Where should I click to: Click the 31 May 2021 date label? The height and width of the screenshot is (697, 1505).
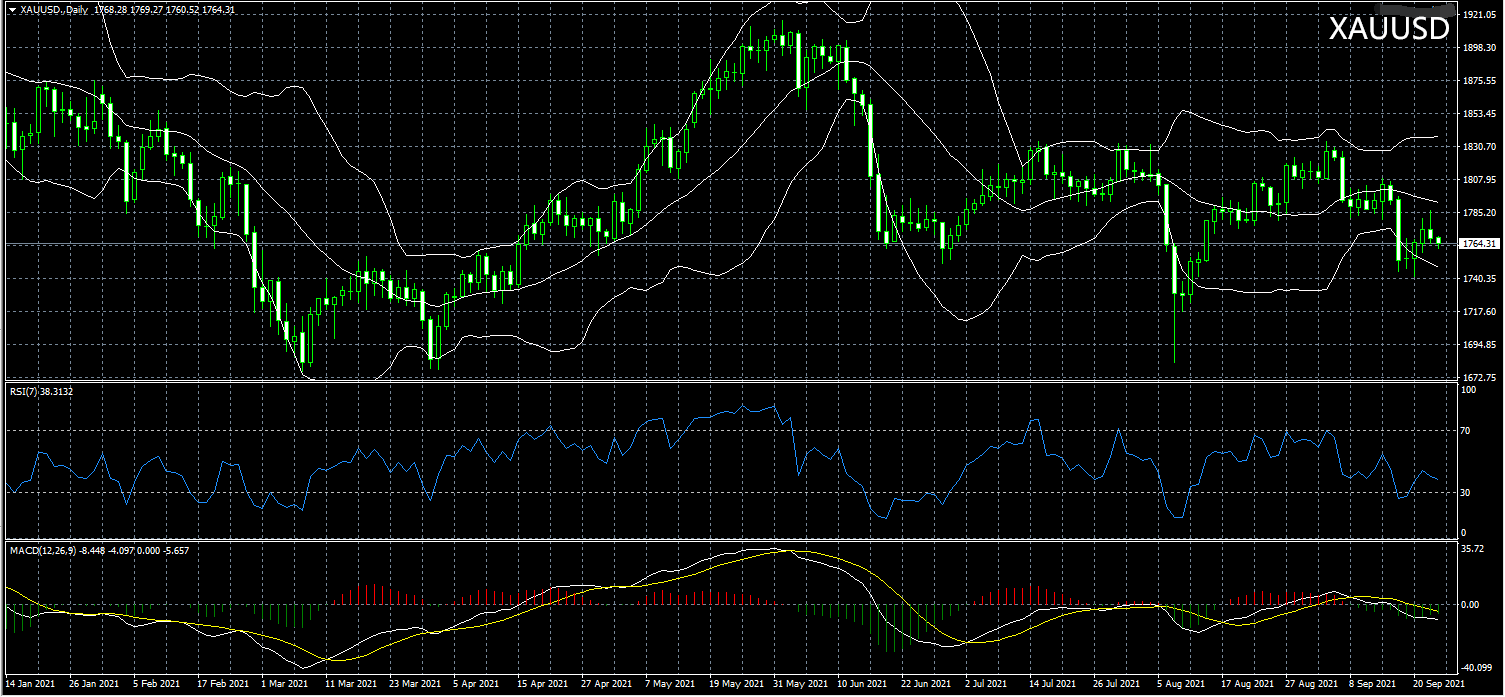[x=801, y=685]
